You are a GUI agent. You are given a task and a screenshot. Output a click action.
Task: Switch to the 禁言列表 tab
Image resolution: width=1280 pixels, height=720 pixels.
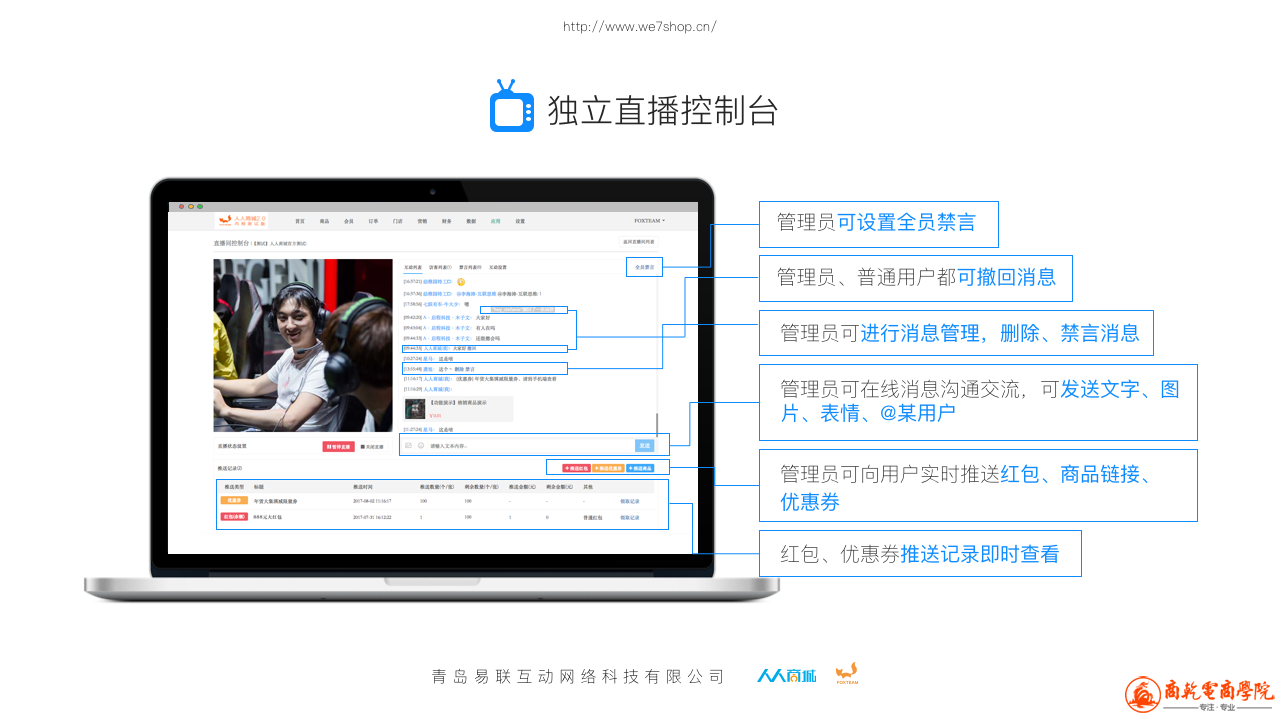click(470, 268)
